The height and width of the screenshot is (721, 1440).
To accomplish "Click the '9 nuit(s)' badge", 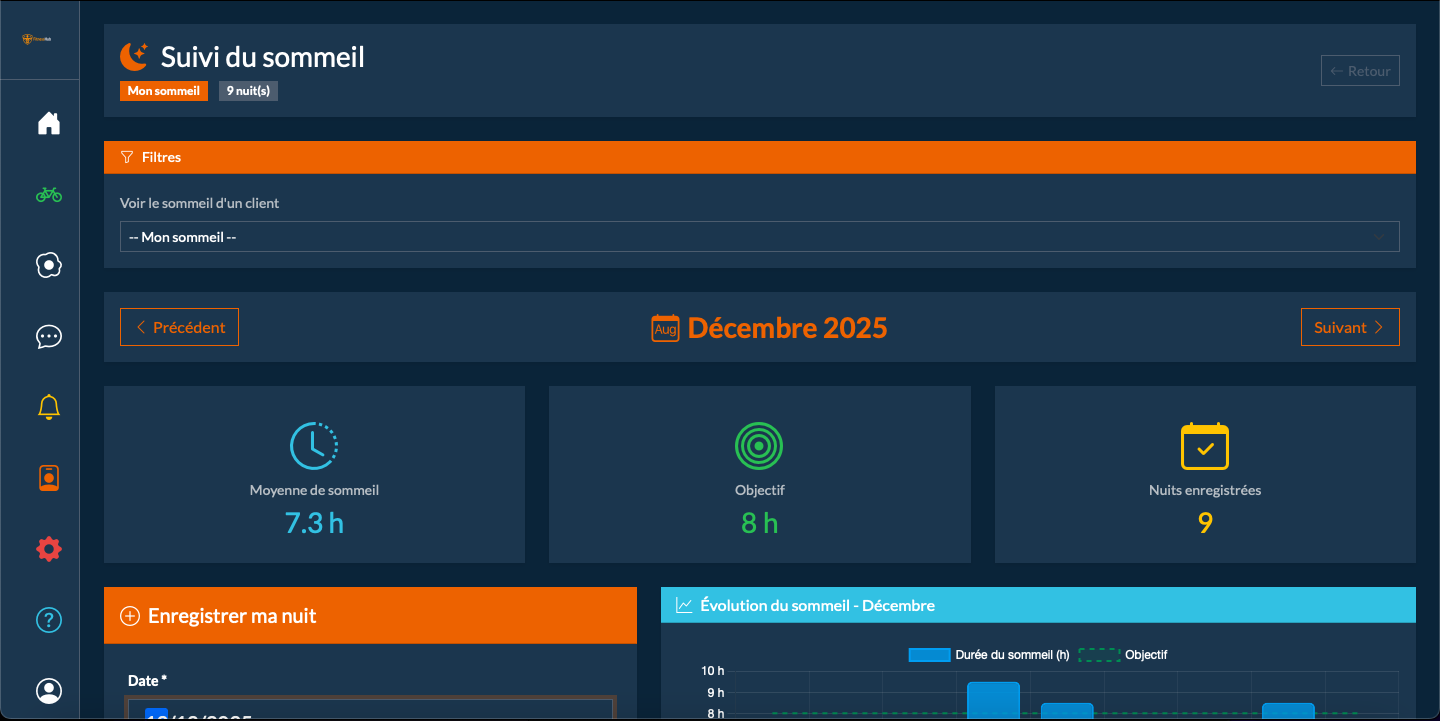I will coord(248,91).
